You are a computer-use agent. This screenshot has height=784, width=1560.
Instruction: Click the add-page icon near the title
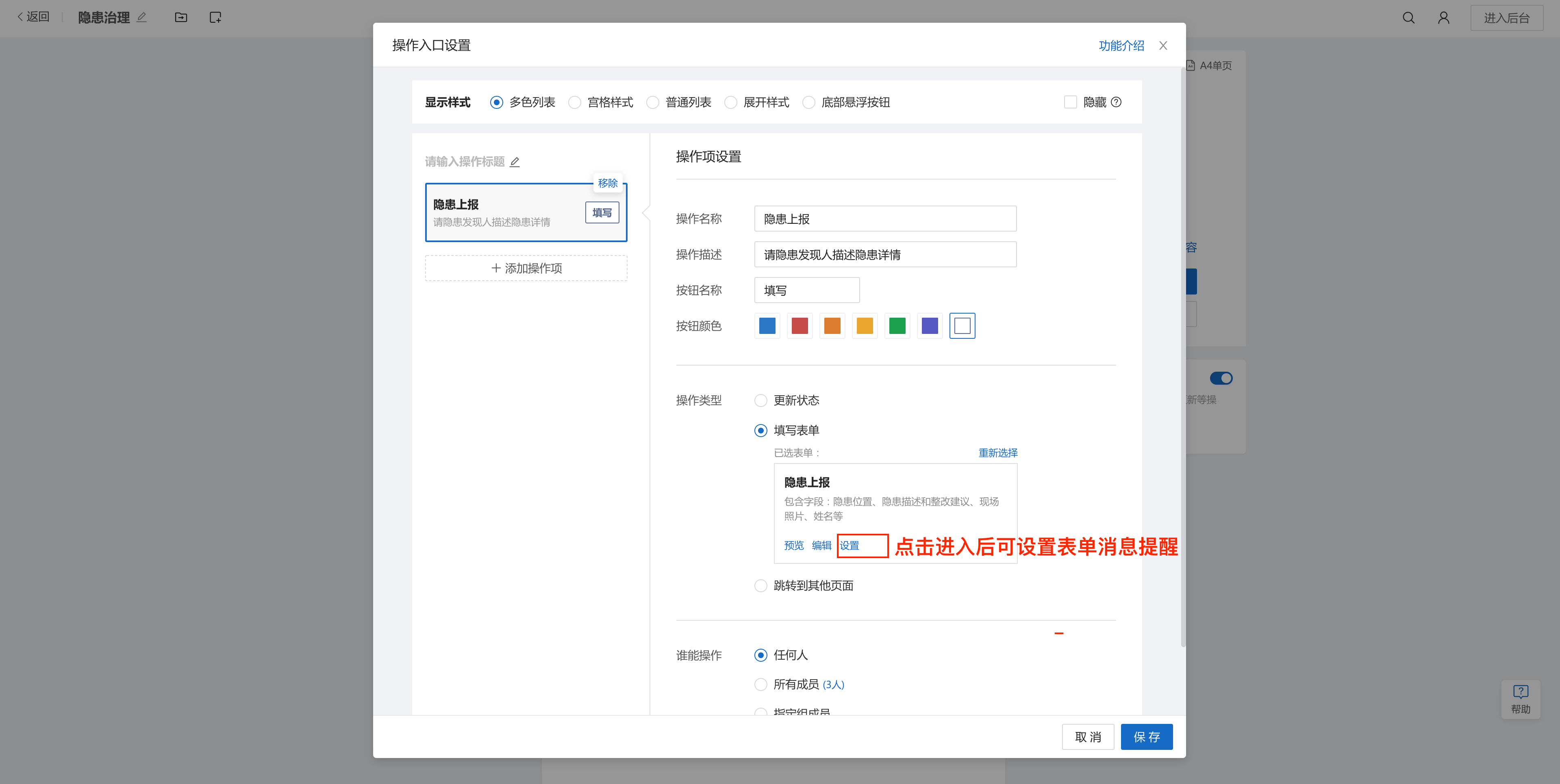pyautogui.click(x=215, y=17)
